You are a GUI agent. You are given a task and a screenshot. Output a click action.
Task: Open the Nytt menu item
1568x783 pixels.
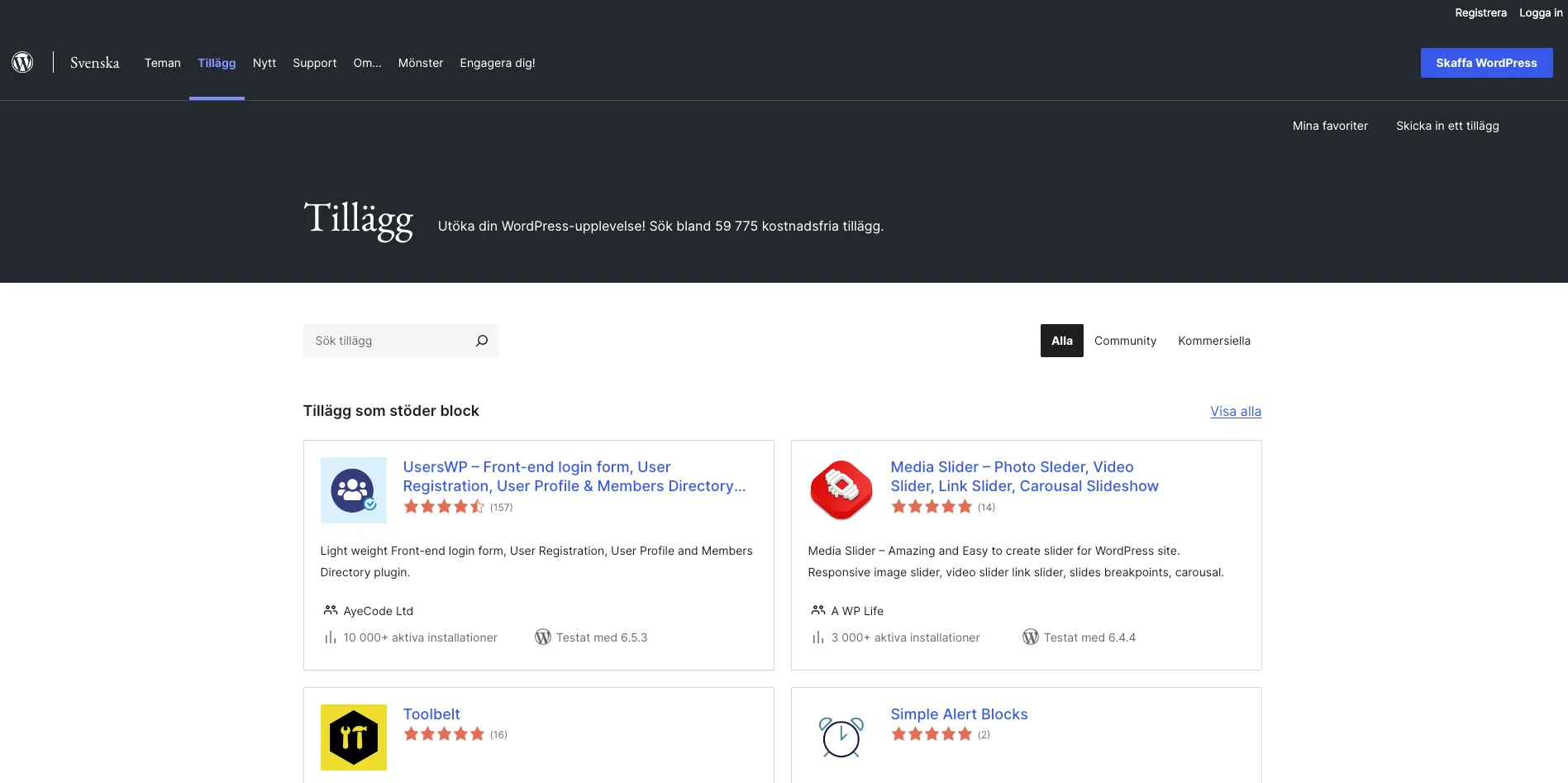pyautogui.click(x=265, y=63)
